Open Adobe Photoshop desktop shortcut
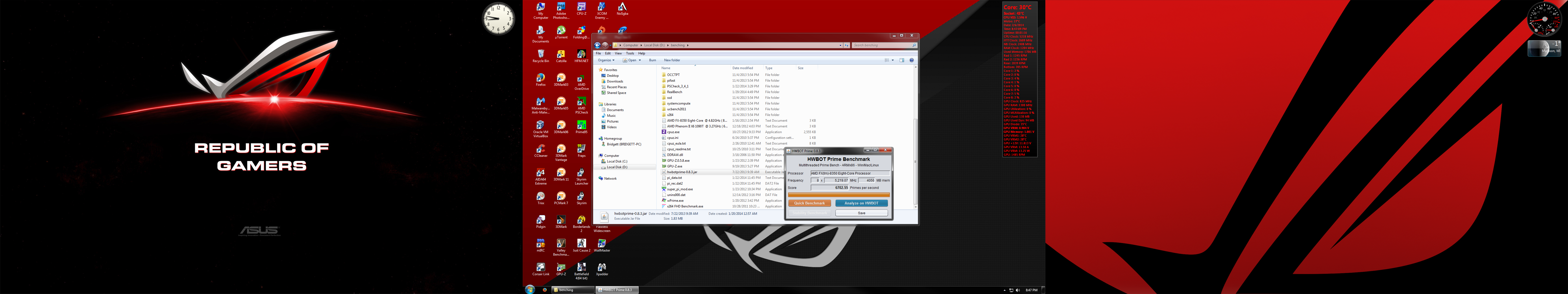The width and height of the screenshot is (1568, 294). [561, 11]
